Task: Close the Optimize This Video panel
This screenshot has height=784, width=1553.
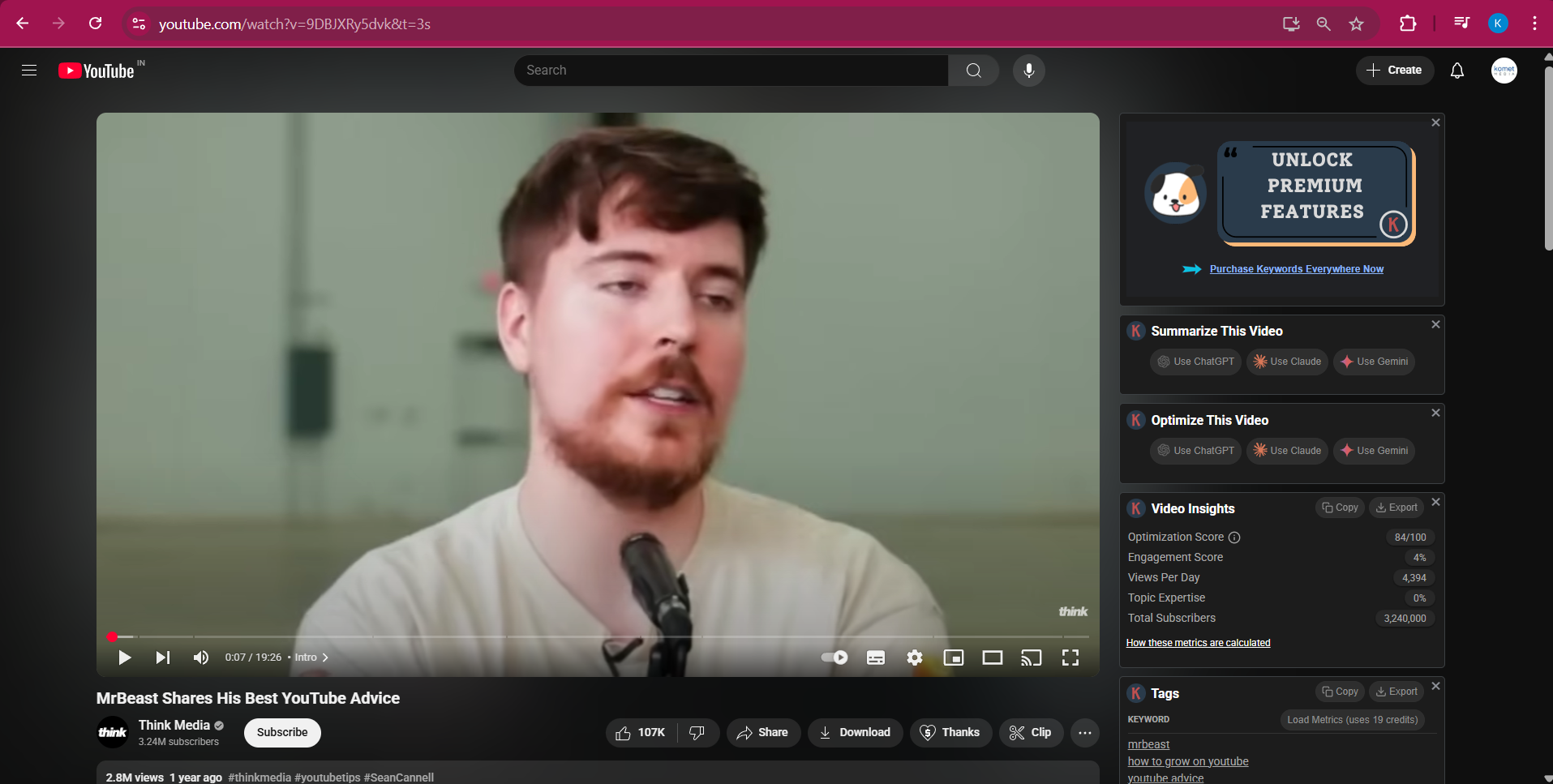Action: (x=1435, y=413)
